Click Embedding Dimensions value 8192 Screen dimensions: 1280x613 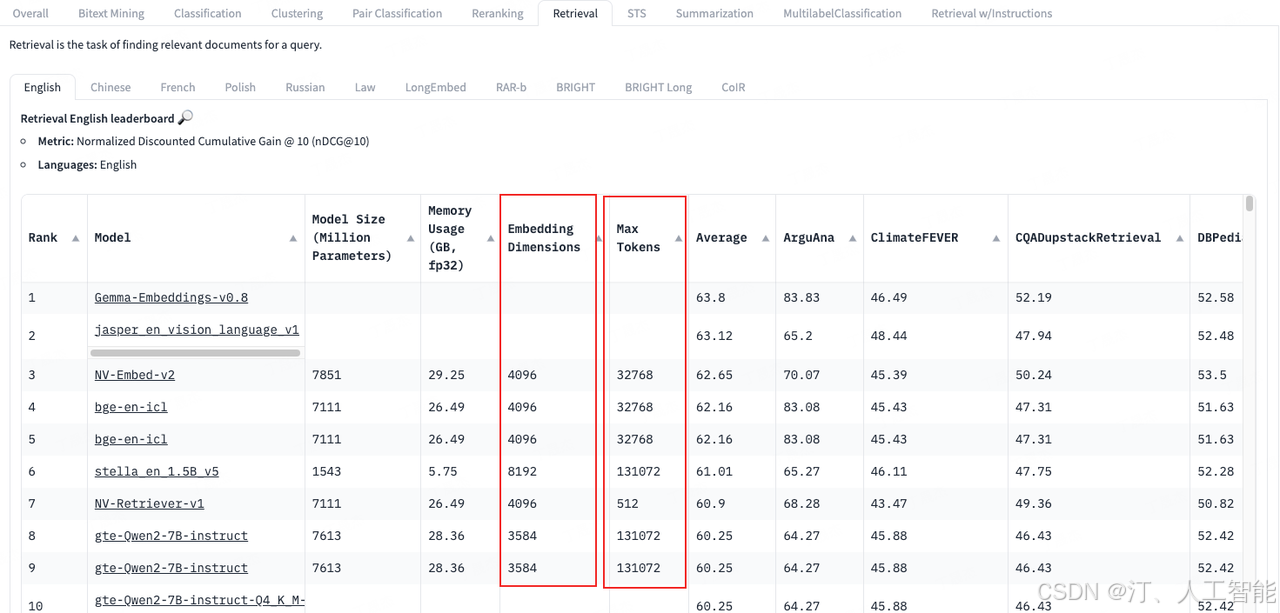(522, 471)
